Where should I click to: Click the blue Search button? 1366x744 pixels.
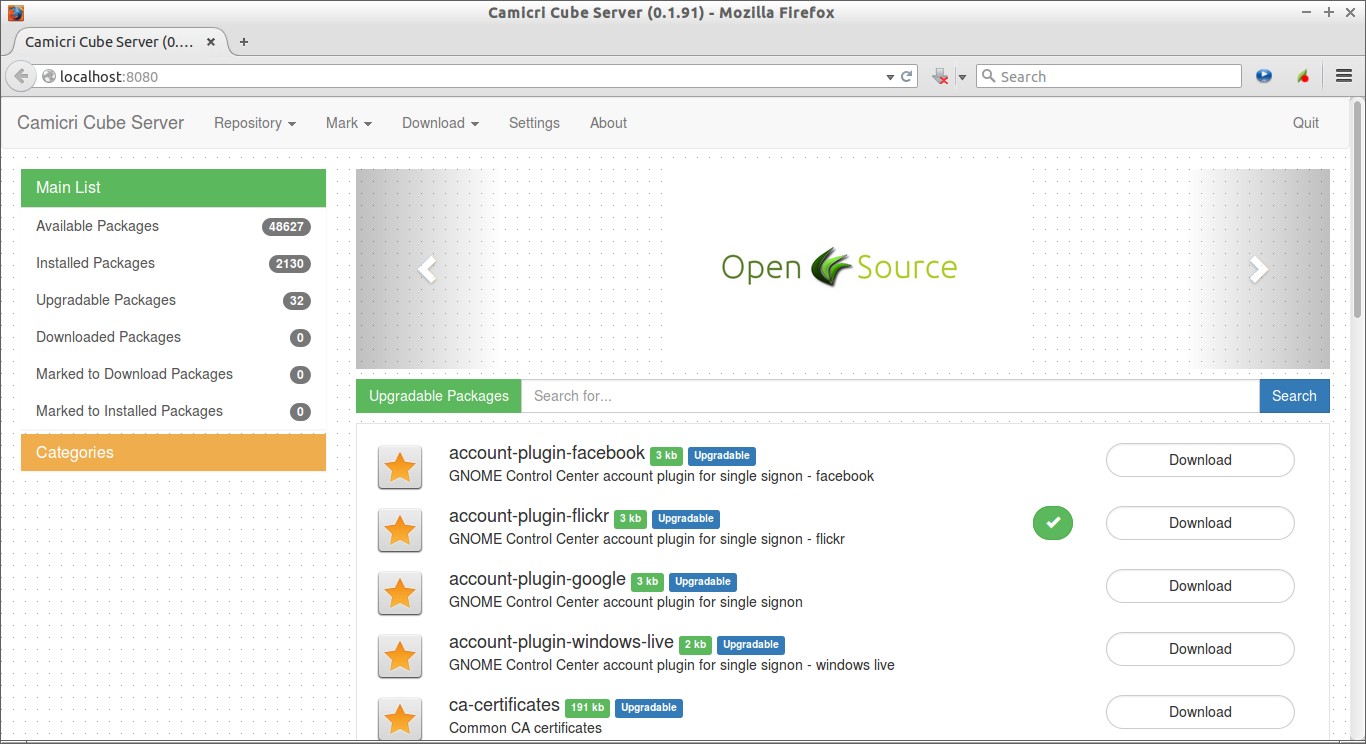(1294, 396)
